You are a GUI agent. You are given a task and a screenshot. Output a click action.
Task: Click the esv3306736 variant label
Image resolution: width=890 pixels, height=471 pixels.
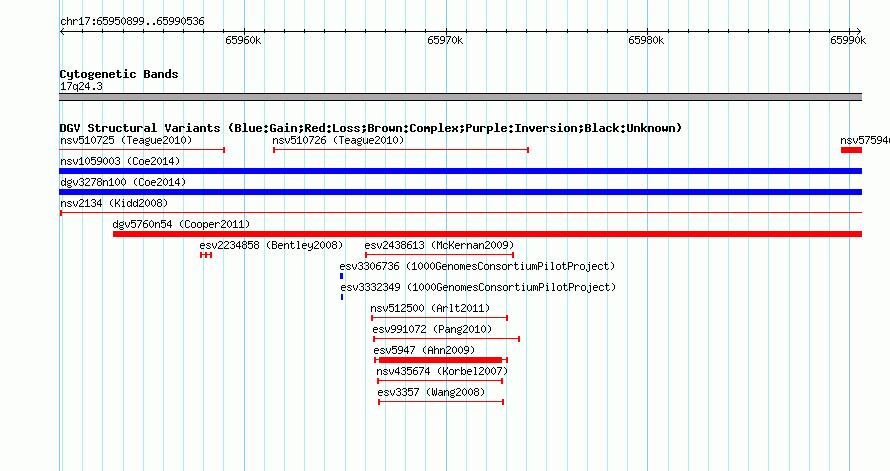pyautogui.click(x=477, y=266)
